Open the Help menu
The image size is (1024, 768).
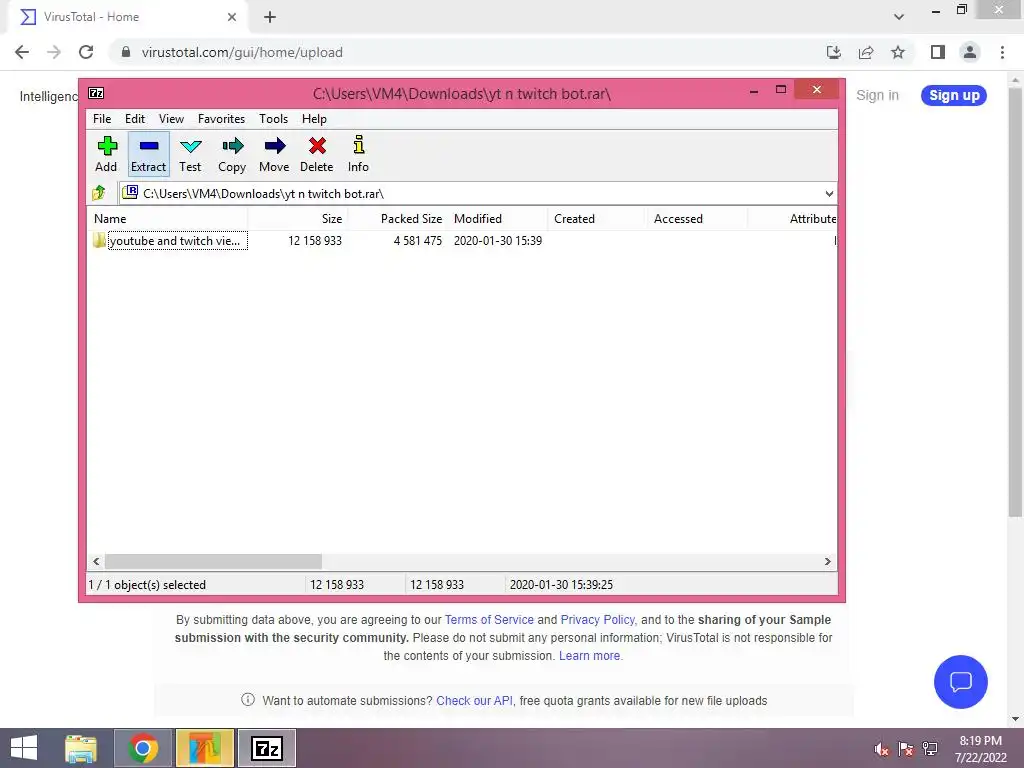[x=314, y=119]
